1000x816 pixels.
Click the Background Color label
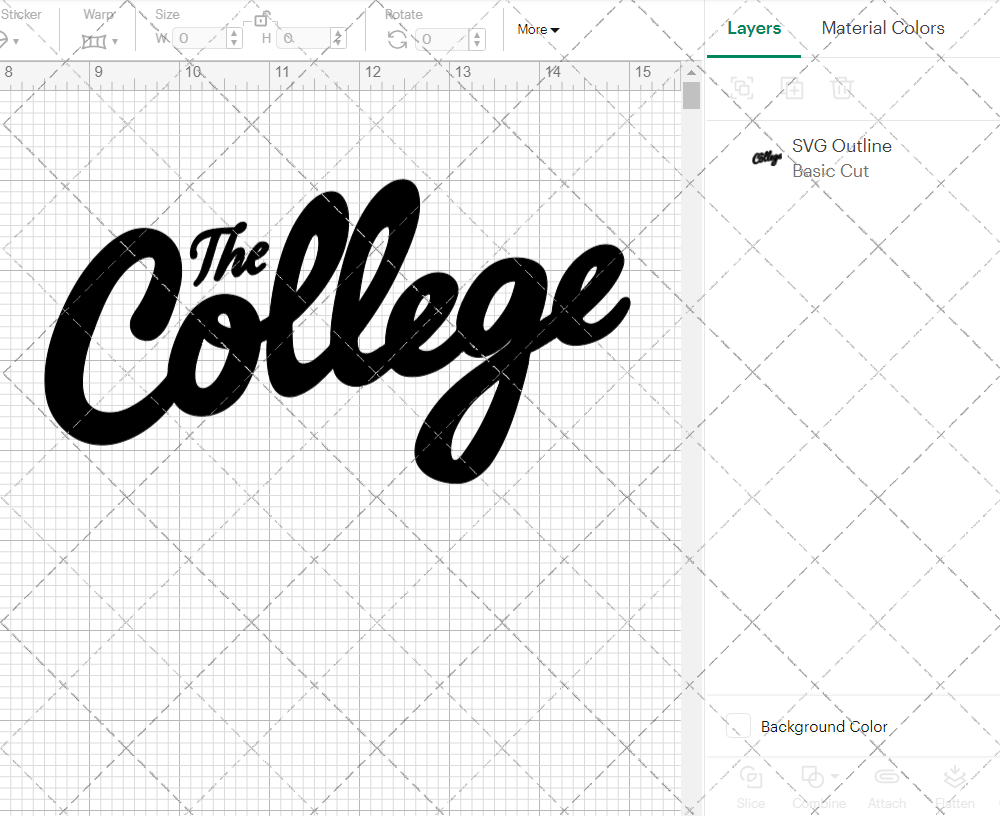point(823,727)
